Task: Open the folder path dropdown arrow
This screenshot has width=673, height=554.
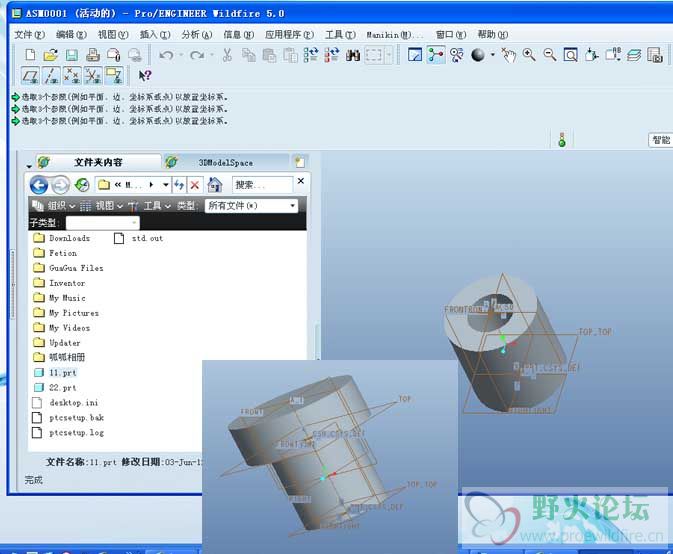Action: point(165,185)
